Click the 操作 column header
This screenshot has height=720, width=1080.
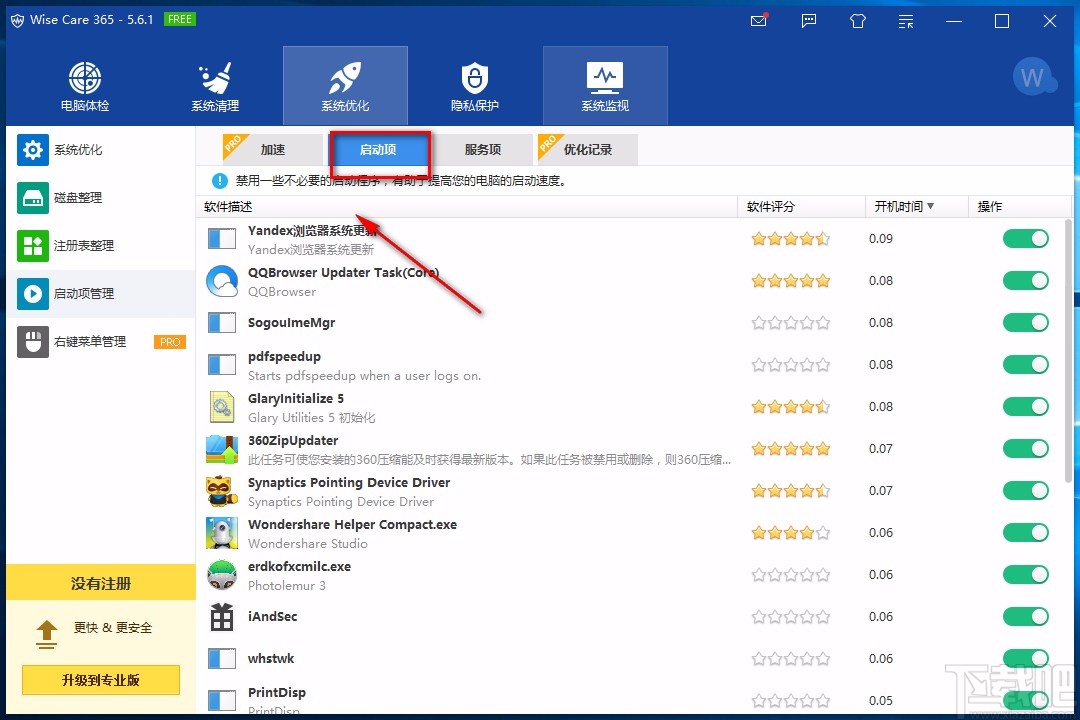pos(1021,207)
